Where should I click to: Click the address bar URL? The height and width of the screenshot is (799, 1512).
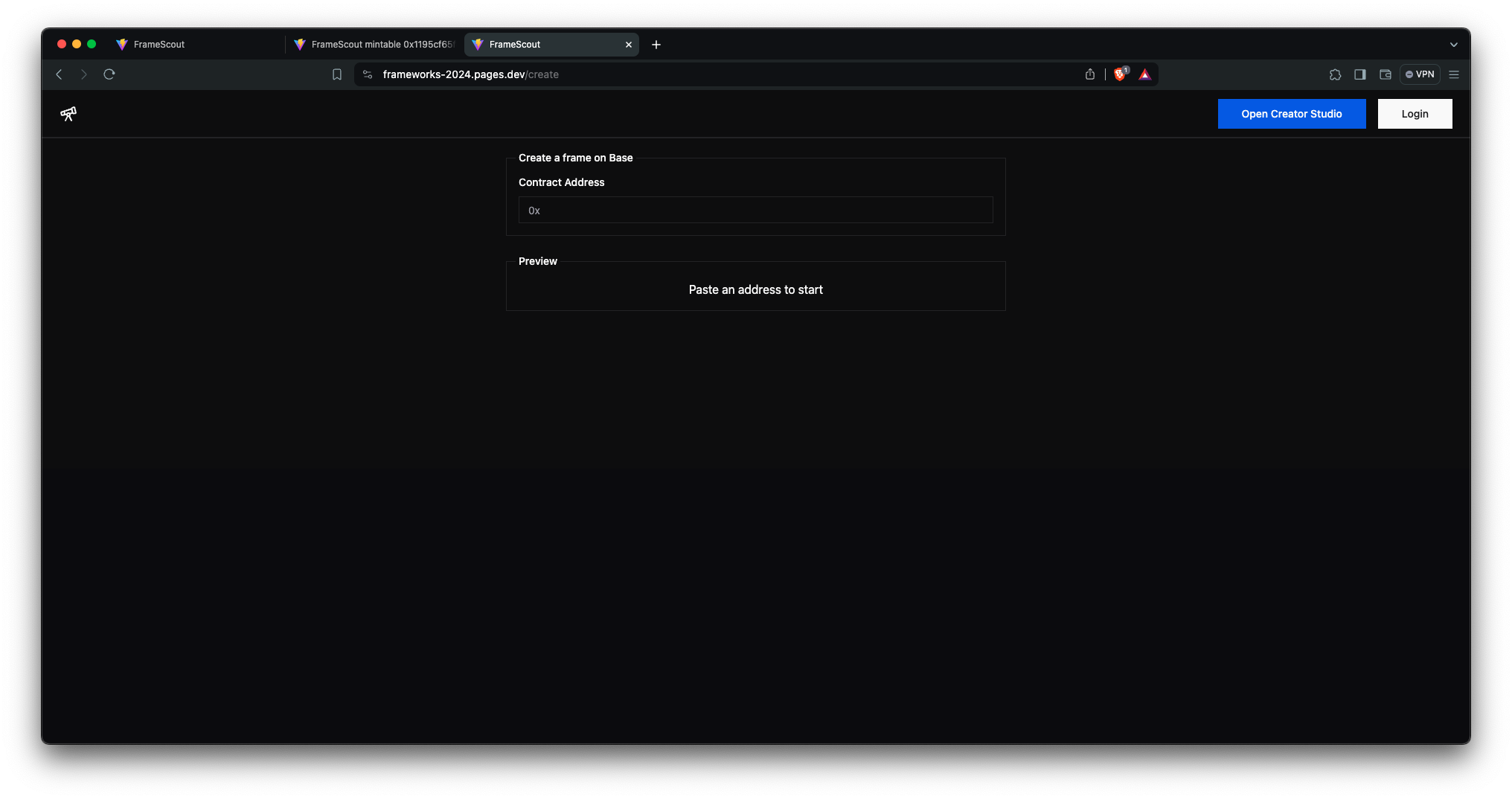pyautogui.click(x=470, y=74)
